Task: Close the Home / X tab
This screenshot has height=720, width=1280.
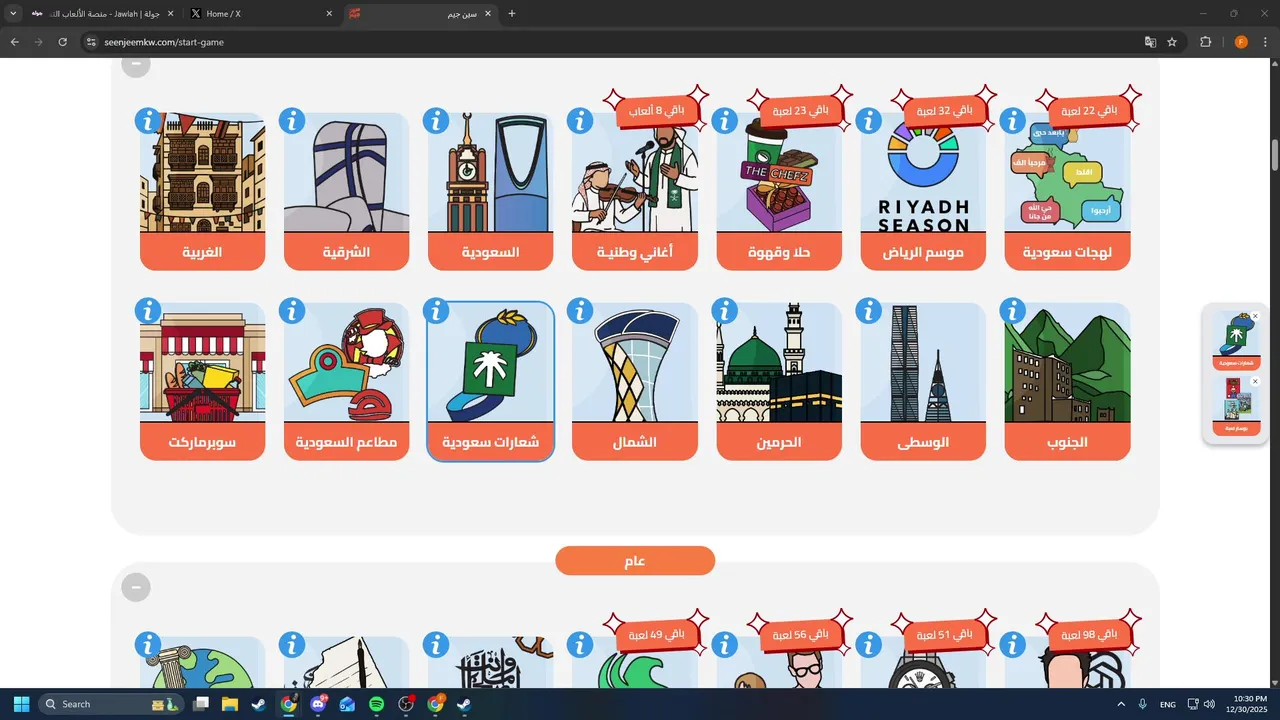Action: [x=329, y=14]
